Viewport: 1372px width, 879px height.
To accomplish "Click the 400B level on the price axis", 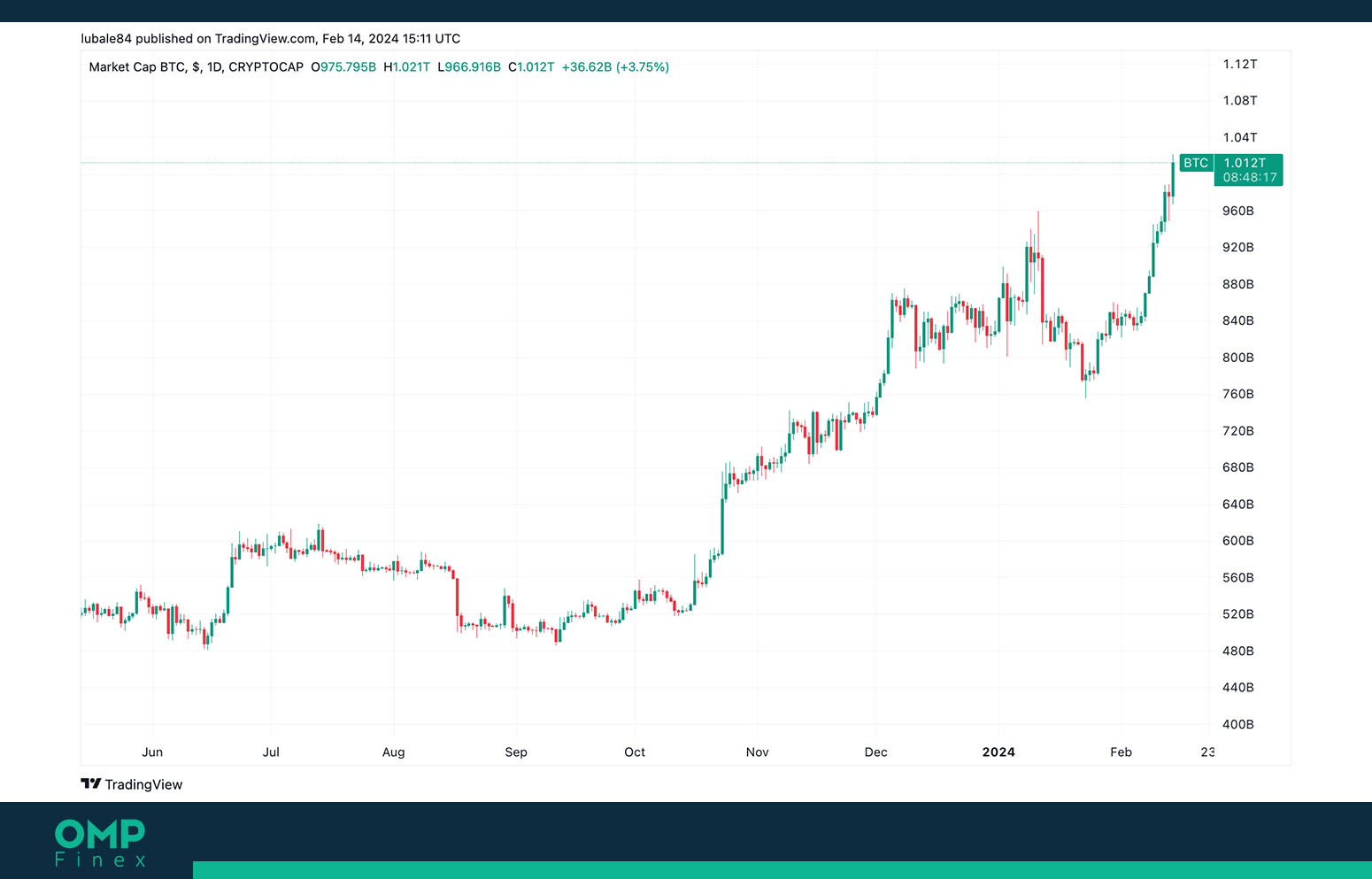I will 1238,724.
